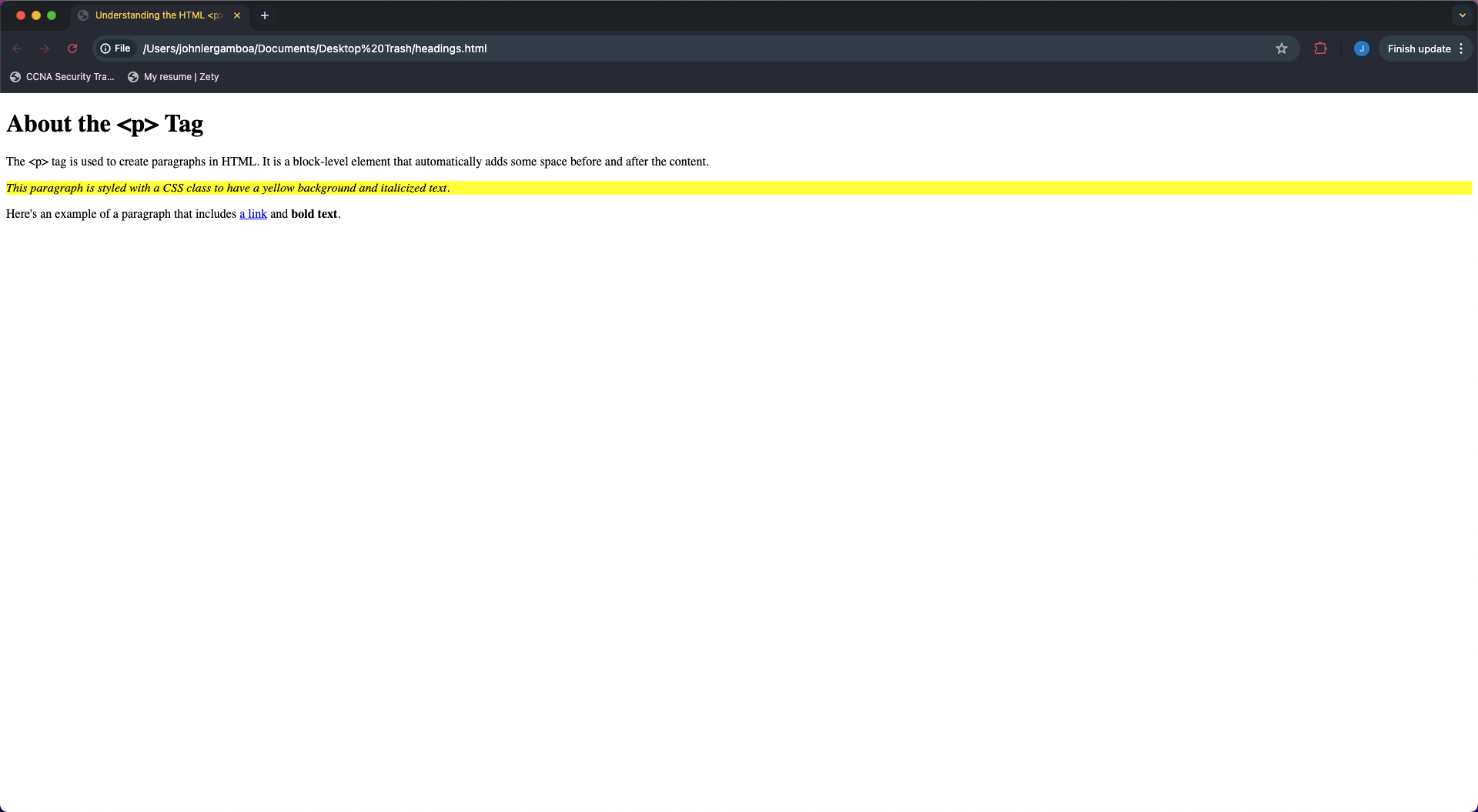Click the Finish update button

click(1419, 48)
